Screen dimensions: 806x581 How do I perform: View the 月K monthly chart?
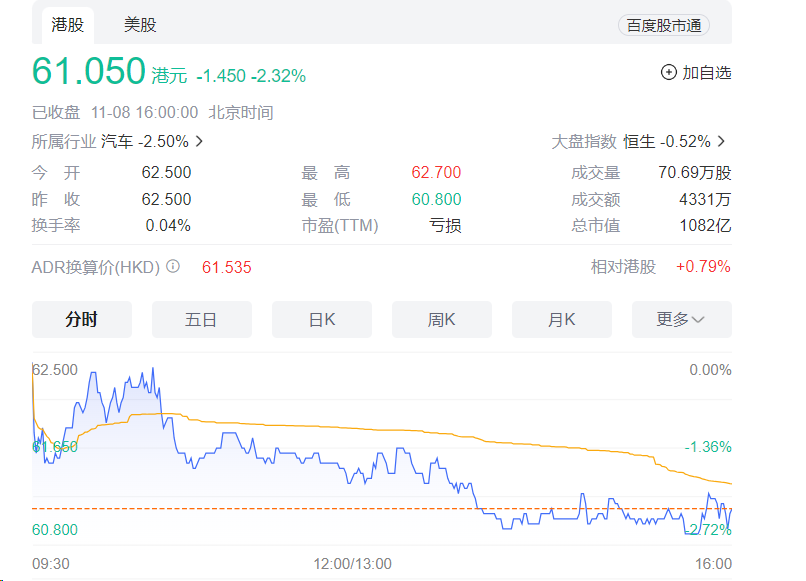pos(561,319)
